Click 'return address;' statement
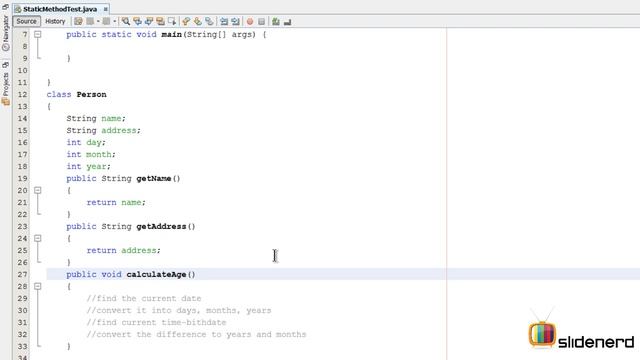 point(124,250)
